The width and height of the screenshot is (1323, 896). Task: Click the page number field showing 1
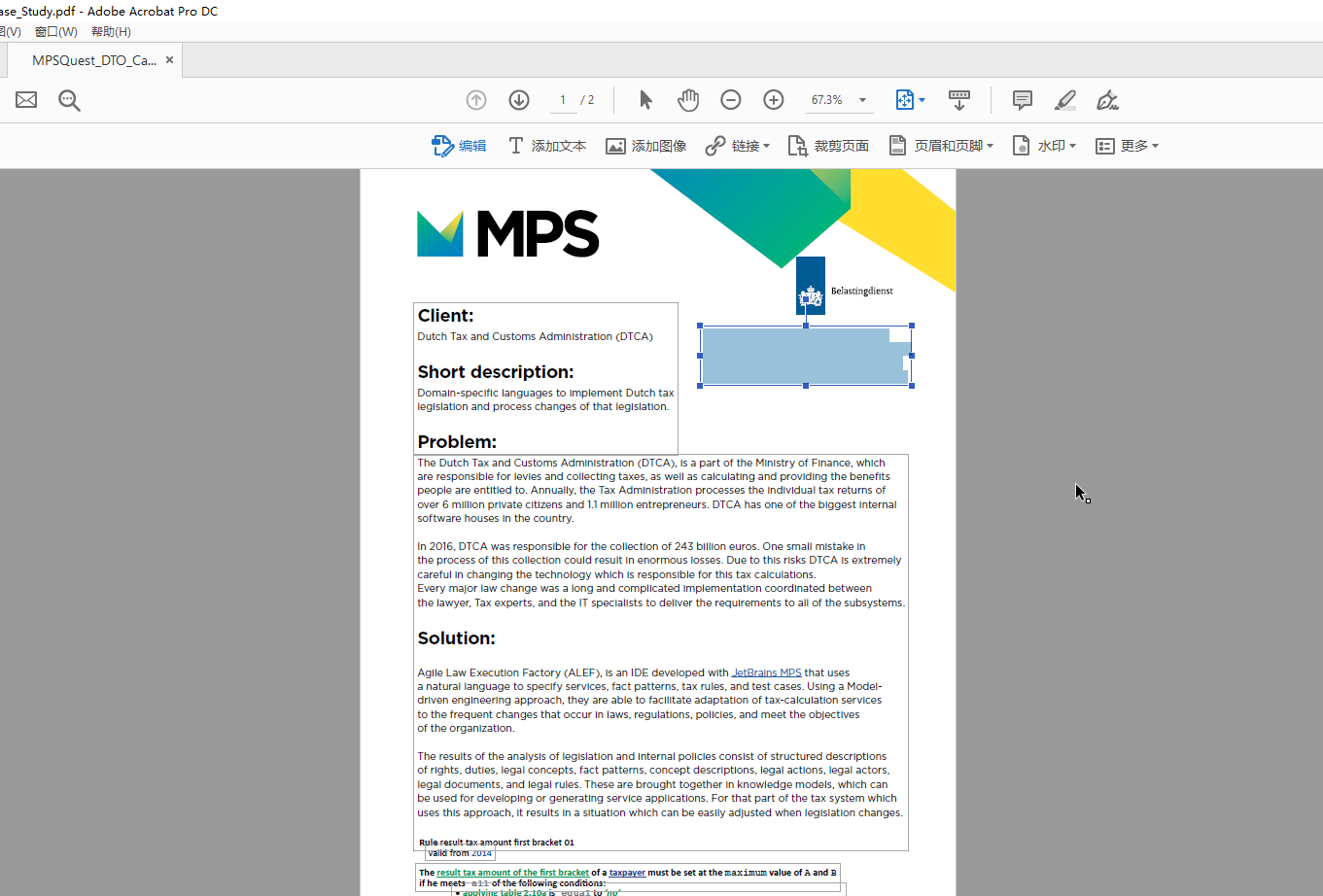tap(563, 100)
